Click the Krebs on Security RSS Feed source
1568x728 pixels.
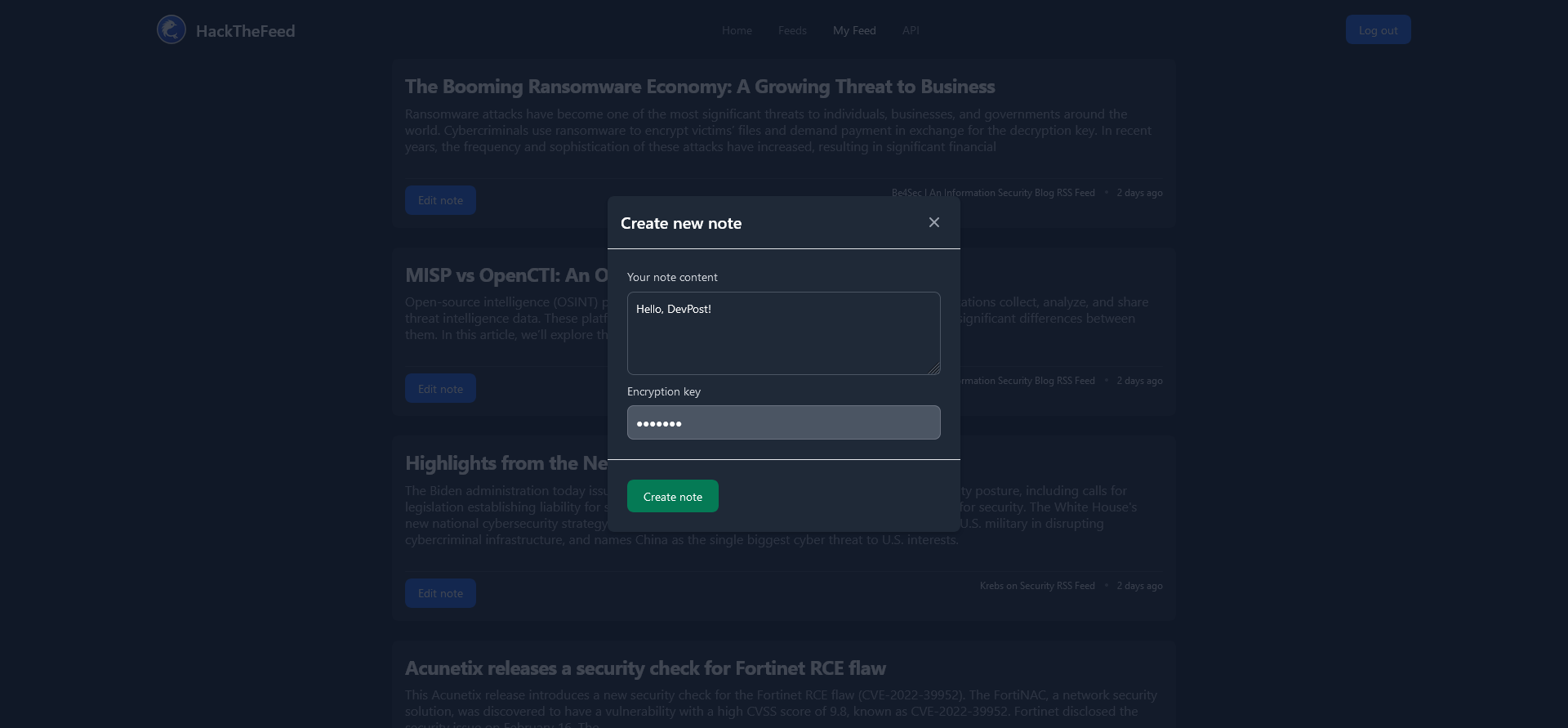pos(1037,586)
